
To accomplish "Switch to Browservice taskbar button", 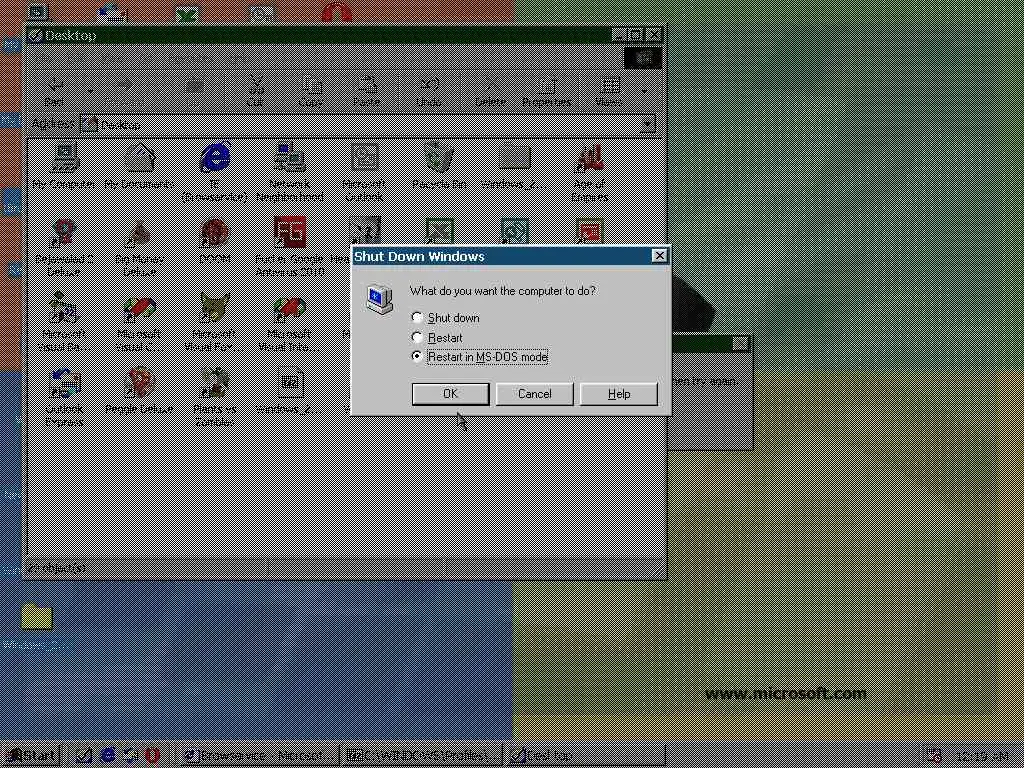I will tap(259, 756).
